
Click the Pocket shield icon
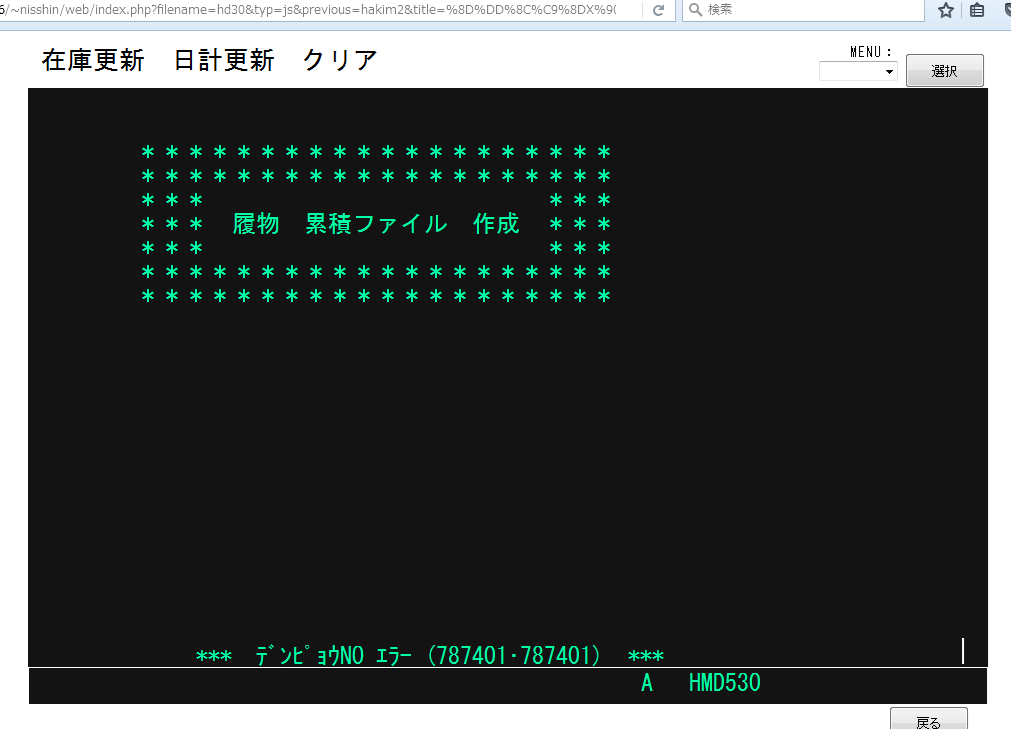pyautogui.click(x=1004, y=10)
